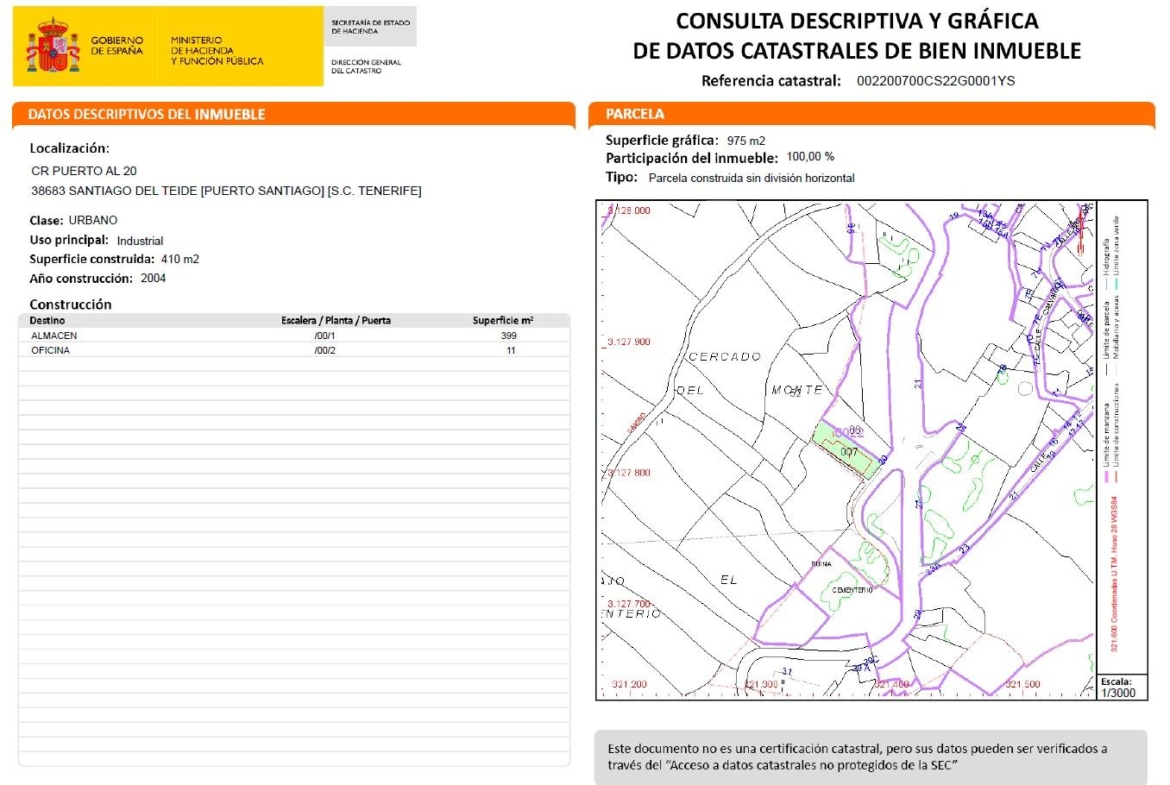Click the Gobierno de España logo text
1170x785 pixels.
(117, 46)
